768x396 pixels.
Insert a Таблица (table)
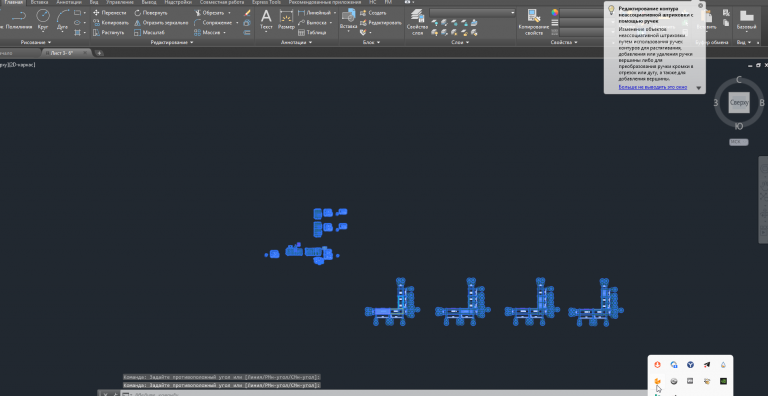coord(312,32)
